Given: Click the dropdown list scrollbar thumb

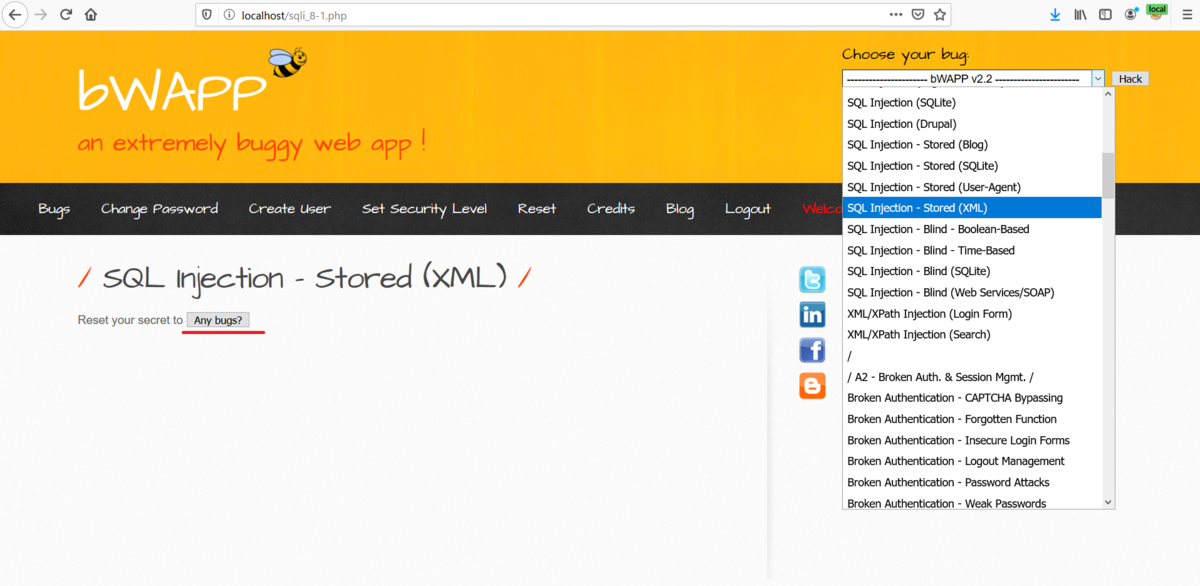Looking at the screenshot, I should [x=1108, y=175].
